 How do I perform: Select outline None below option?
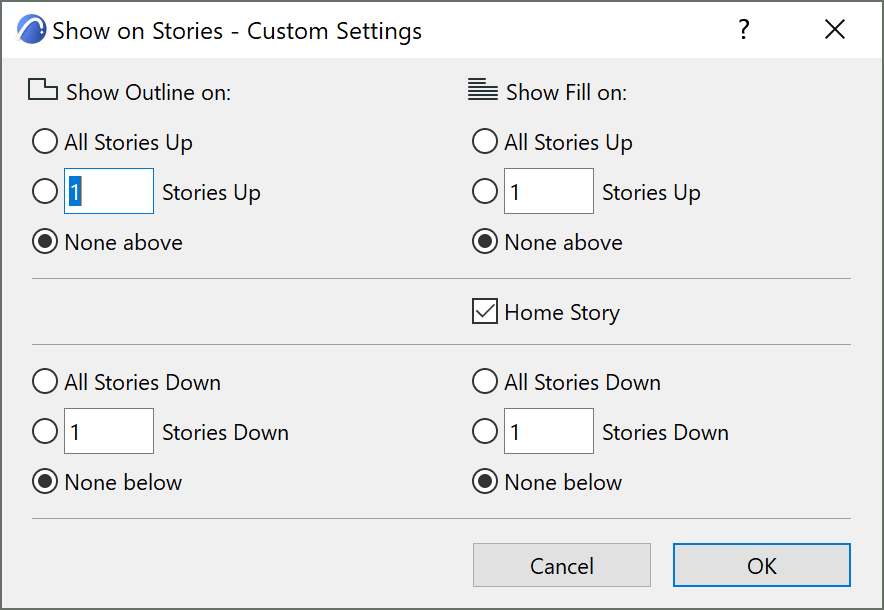click(x=45, y=482)
